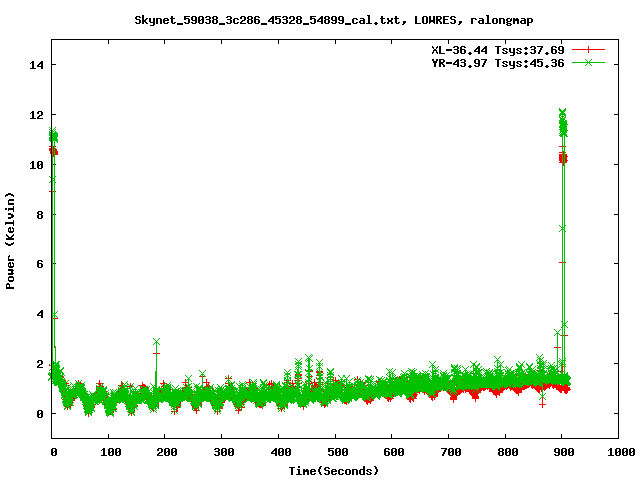The height and width of the screenshot is (480, 640).
Task: Click the x-axis tick label 900
Action: (x=564, y=452)
